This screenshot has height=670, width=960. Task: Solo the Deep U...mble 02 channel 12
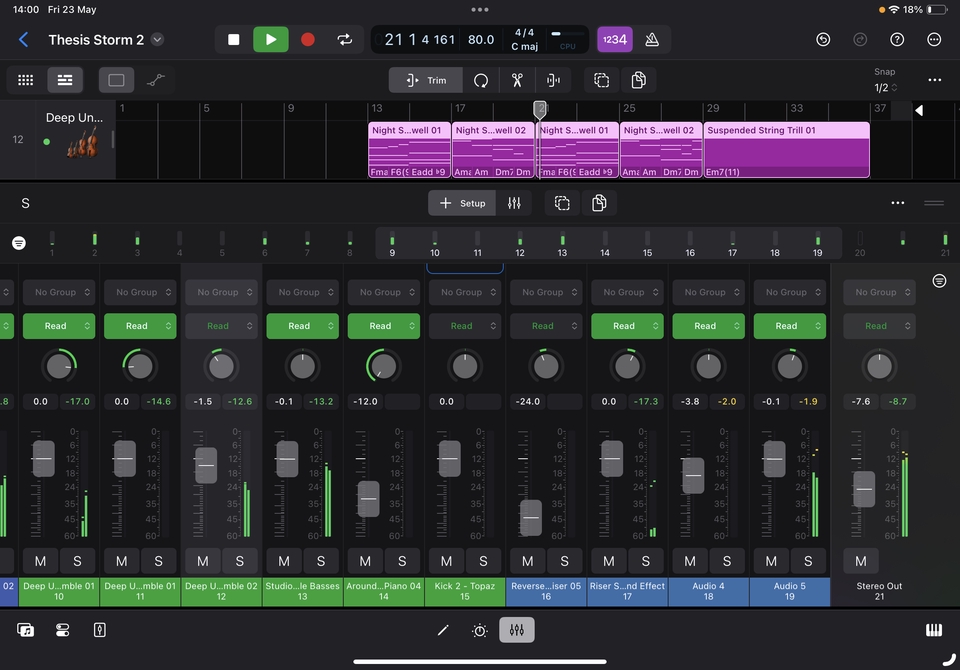[x=239, y=561]
